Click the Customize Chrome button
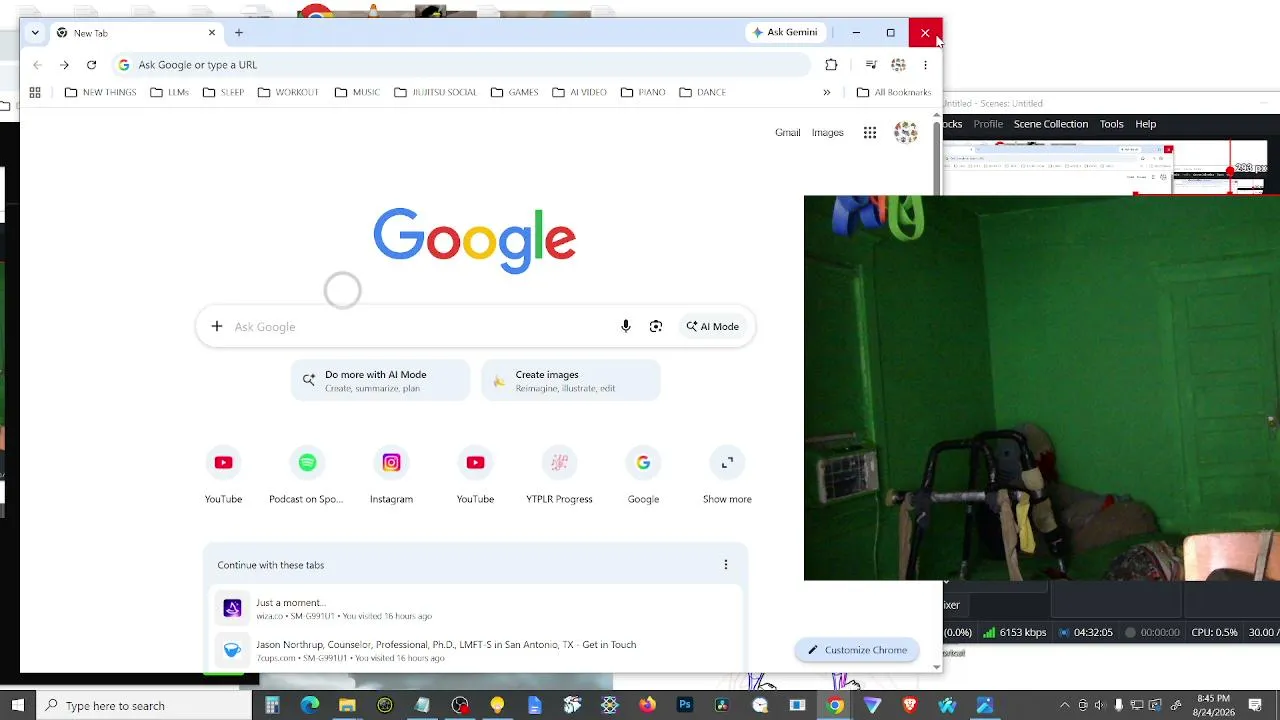The image size is (1280, 720). tap(857, 650)
